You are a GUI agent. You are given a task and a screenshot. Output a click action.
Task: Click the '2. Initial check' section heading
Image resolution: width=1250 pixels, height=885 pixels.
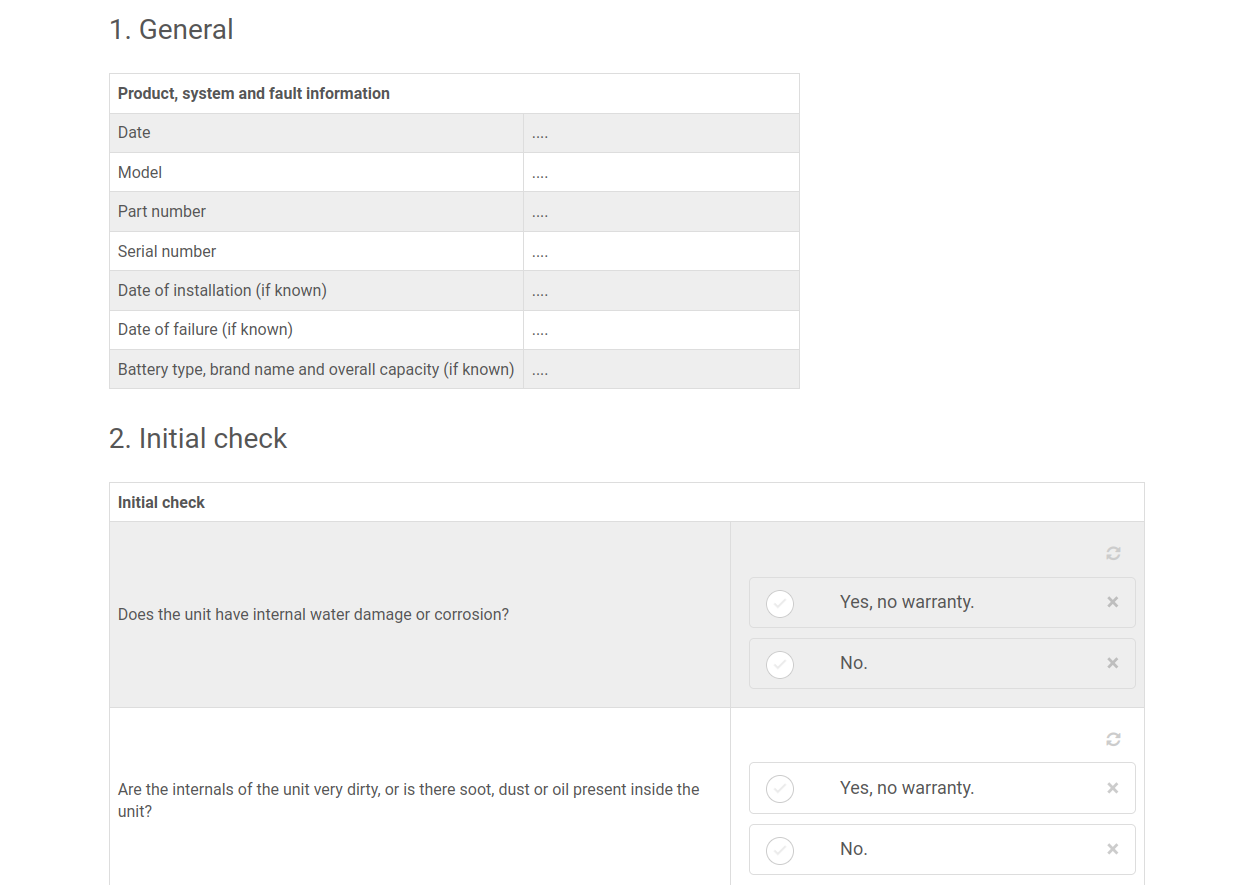tap(198, 439)
